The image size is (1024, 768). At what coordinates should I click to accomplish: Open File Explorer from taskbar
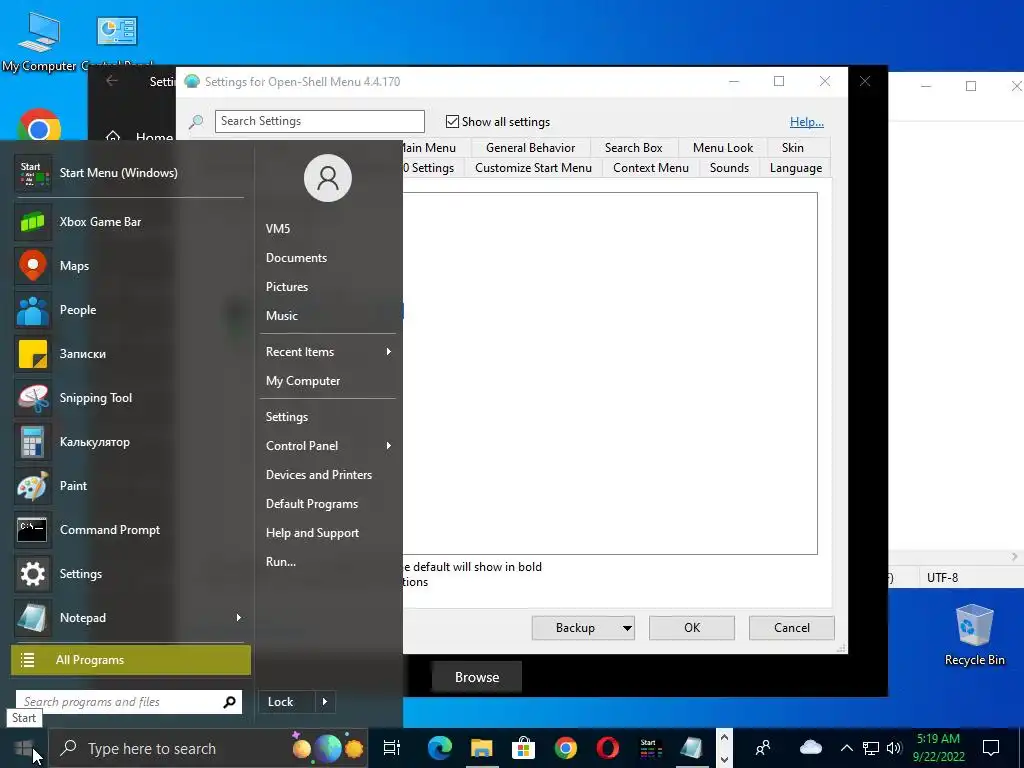(x=482, y=748)
